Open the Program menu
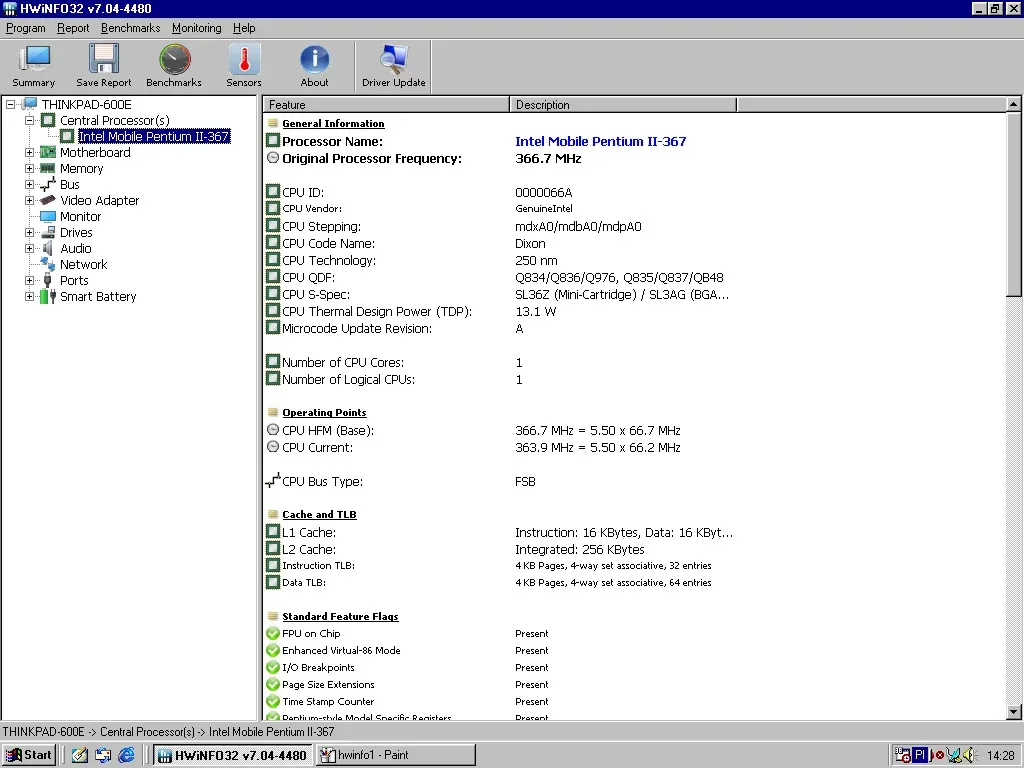Screen dimensions: 1024x768 click(x=25, y=28)
